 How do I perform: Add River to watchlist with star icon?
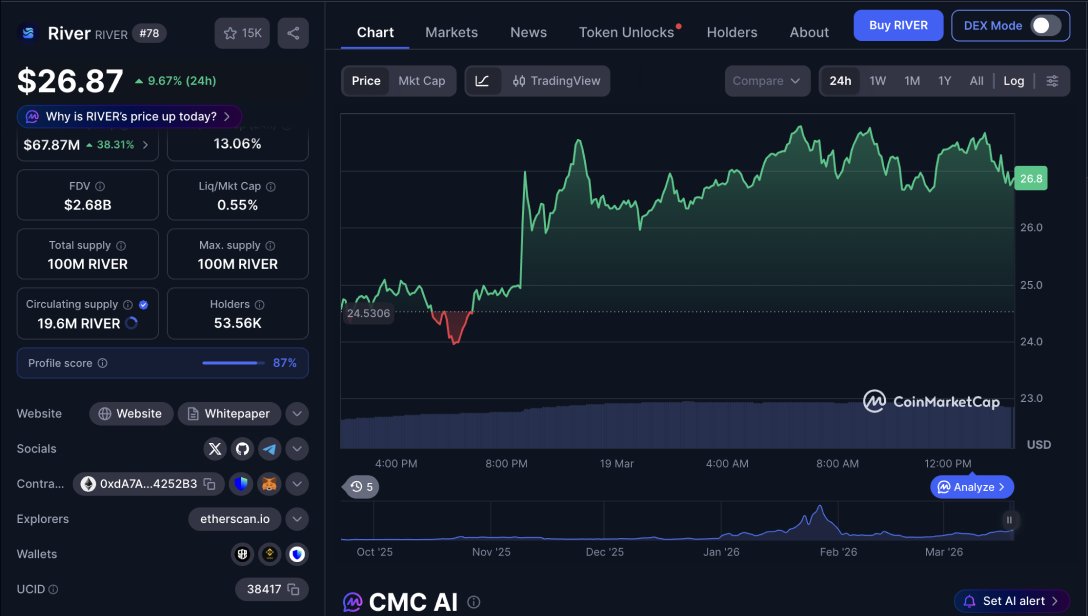click(242, 33)
